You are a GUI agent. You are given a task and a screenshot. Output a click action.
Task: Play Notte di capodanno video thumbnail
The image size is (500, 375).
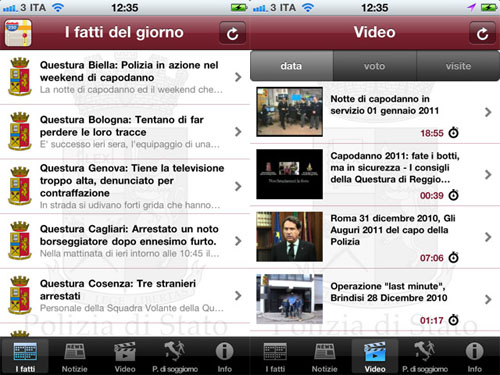click(x=289, y=112)
